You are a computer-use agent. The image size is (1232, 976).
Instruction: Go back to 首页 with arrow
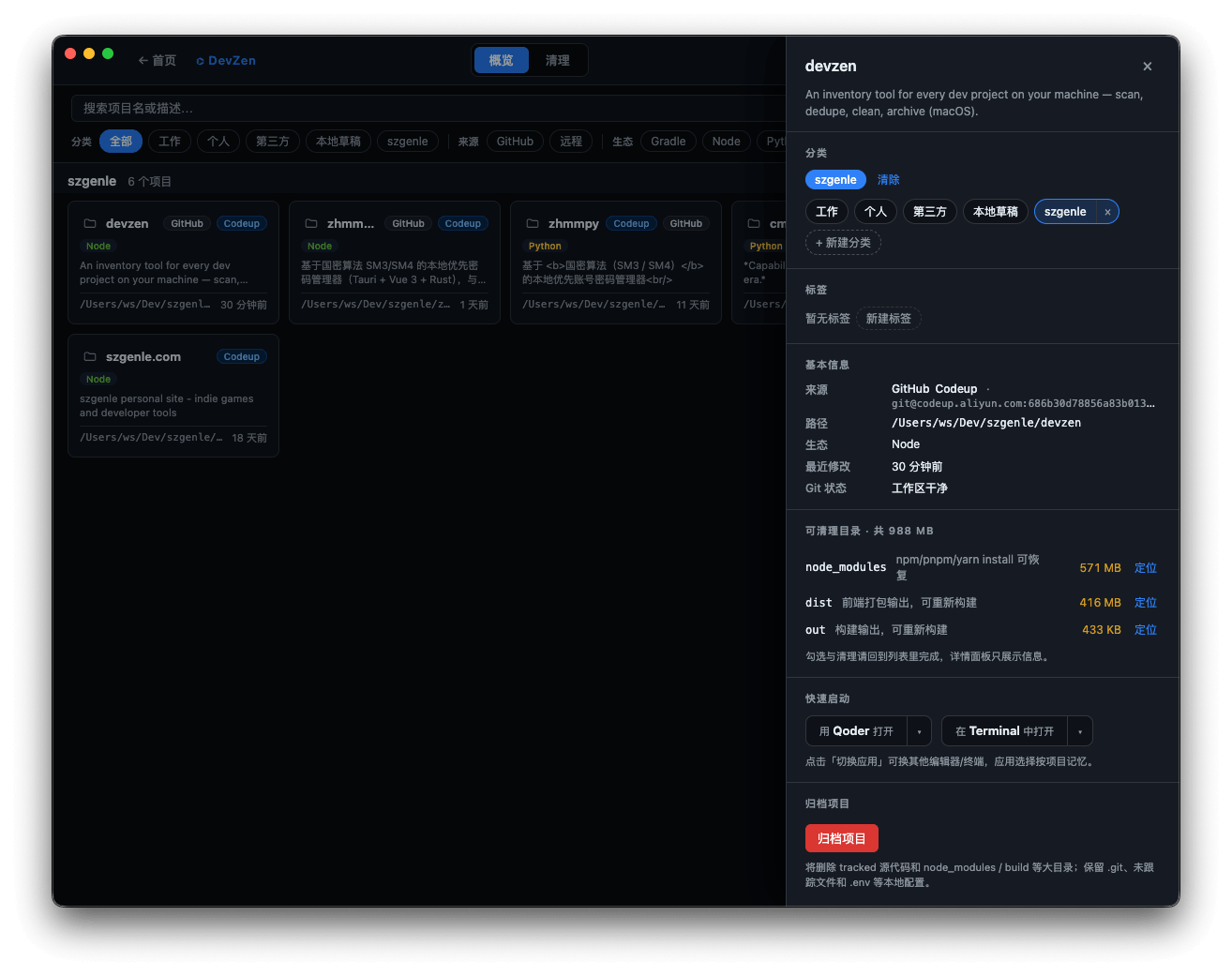point(157,60)
